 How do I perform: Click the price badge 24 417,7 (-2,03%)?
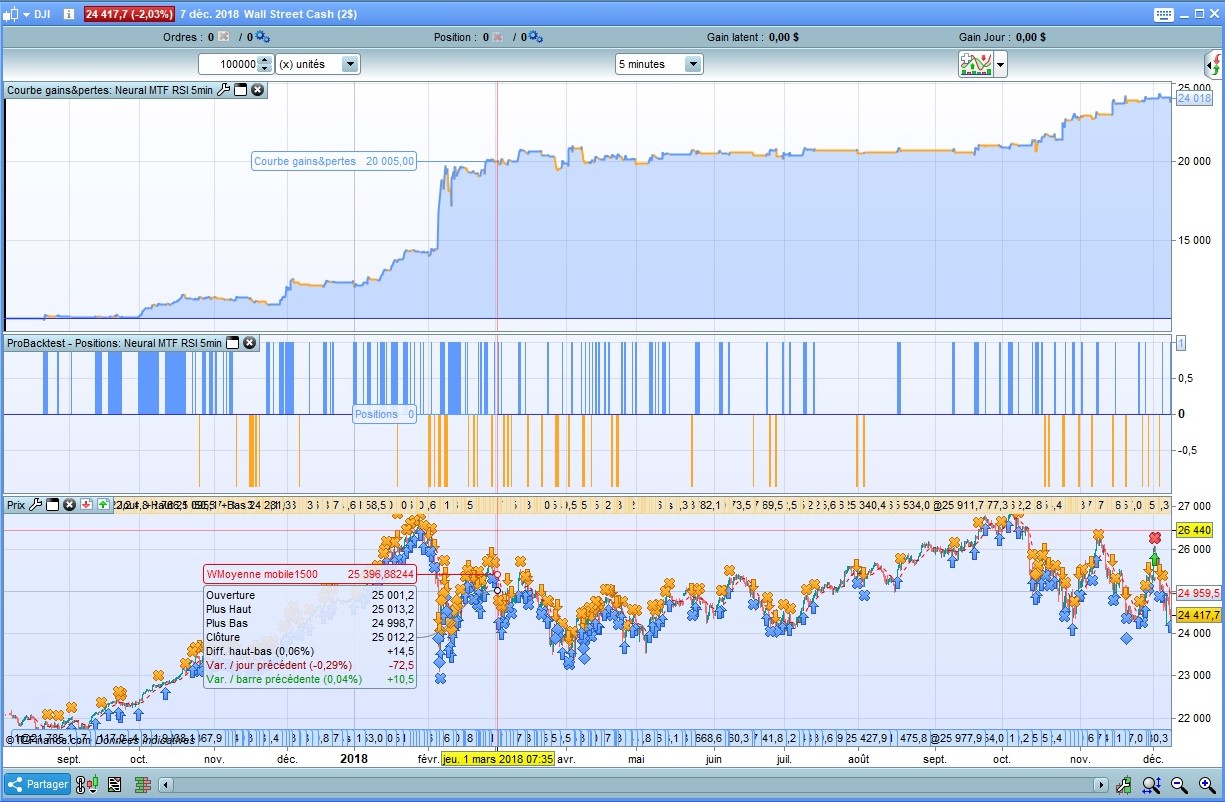click(x=129, y=14)
